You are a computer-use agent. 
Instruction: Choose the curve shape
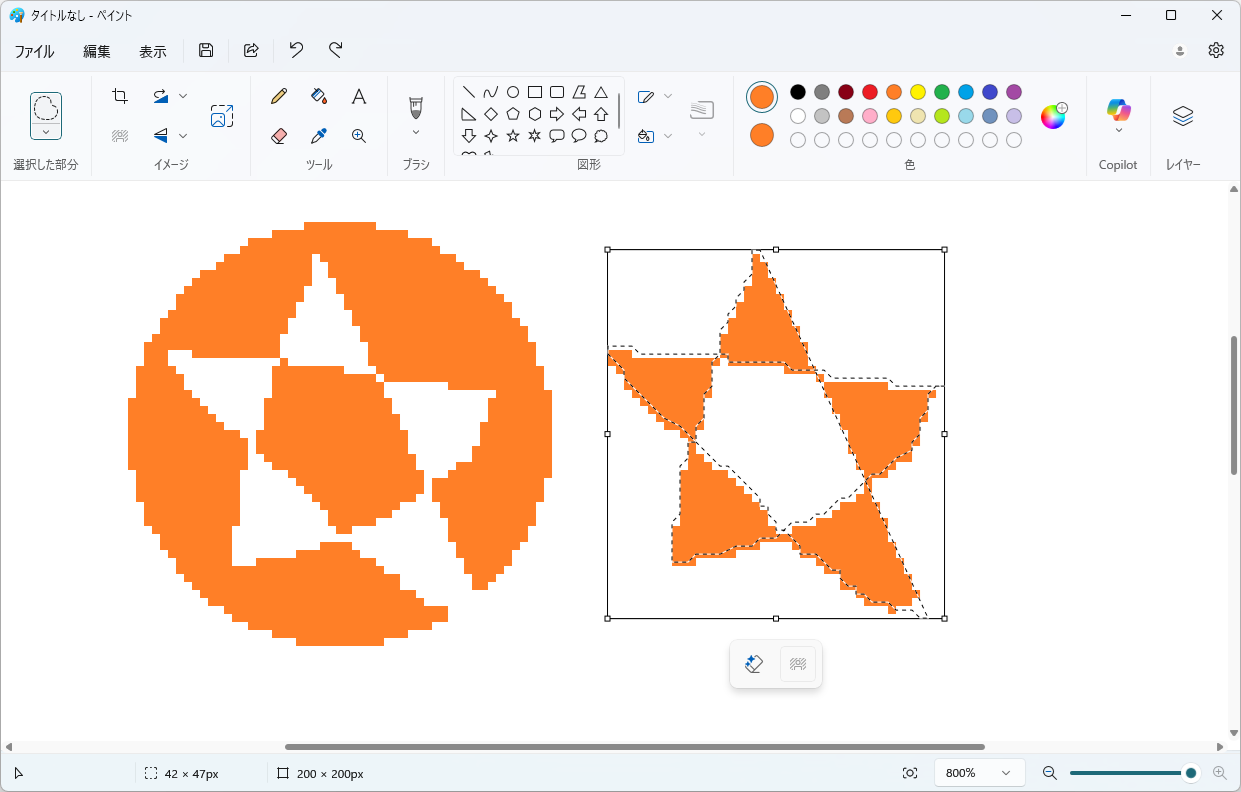[x=491, y=92]
